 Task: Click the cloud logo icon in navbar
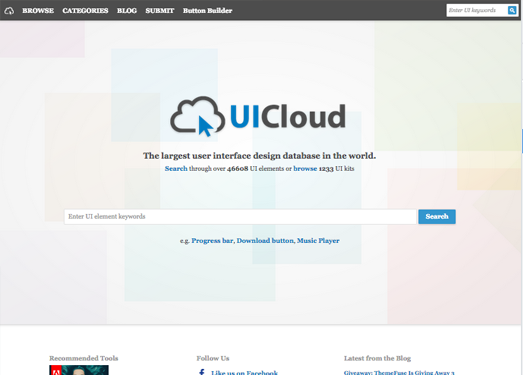point(9,11)
